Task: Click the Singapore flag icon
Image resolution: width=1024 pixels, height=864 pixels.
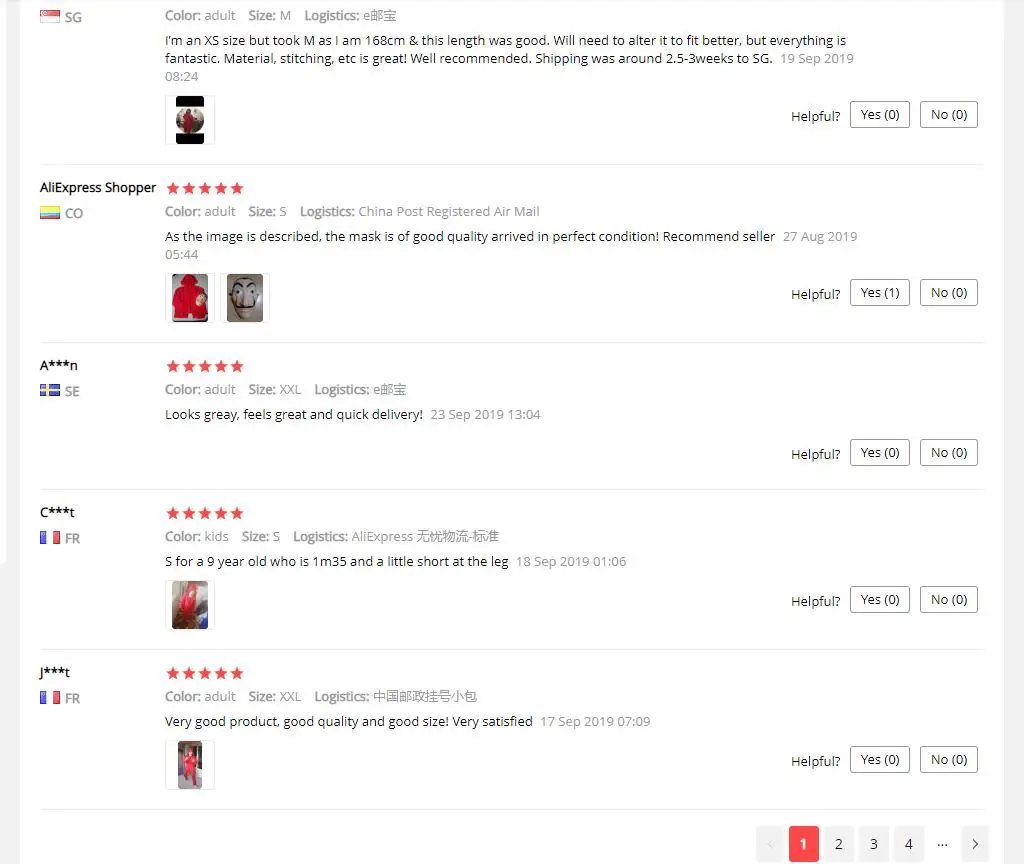Action: [x=50, y=16]
